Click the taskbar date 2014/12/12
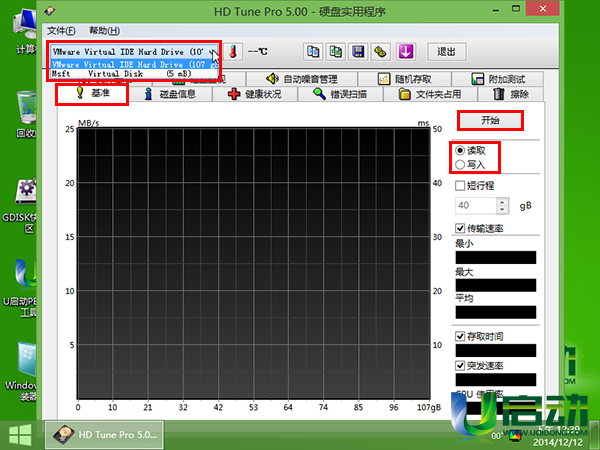This screenshot has width=600, height=450. [x=558, y=442]
